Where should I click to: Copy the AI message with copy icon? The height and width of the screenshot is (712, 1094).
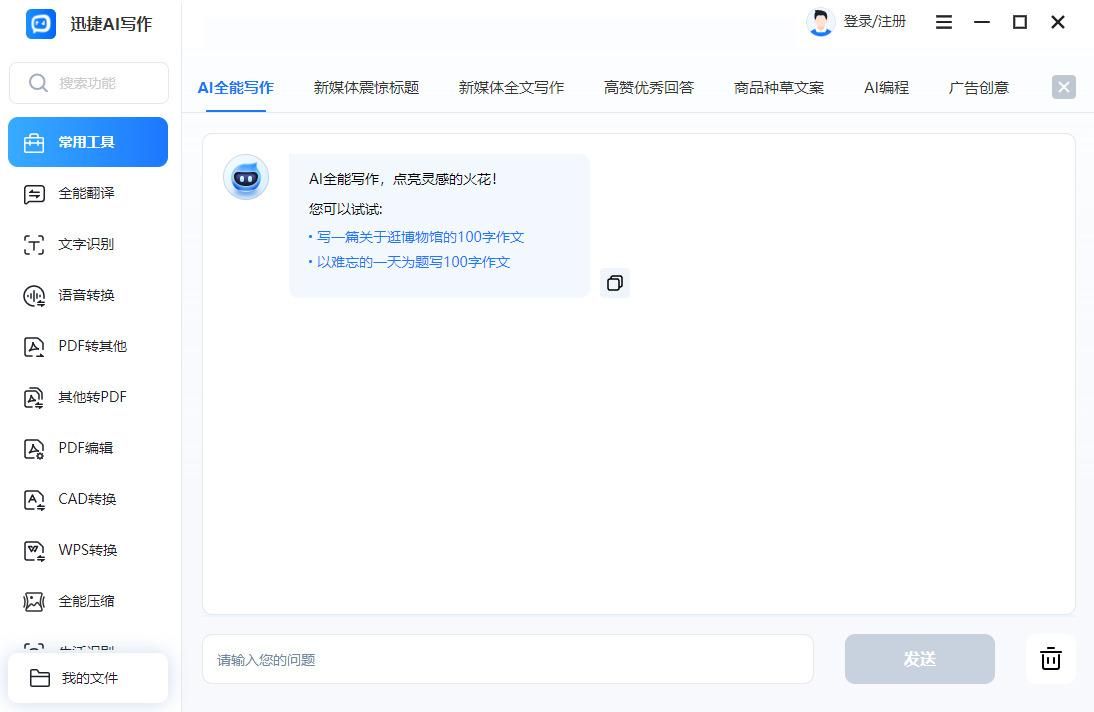click(x=615, y=283)
